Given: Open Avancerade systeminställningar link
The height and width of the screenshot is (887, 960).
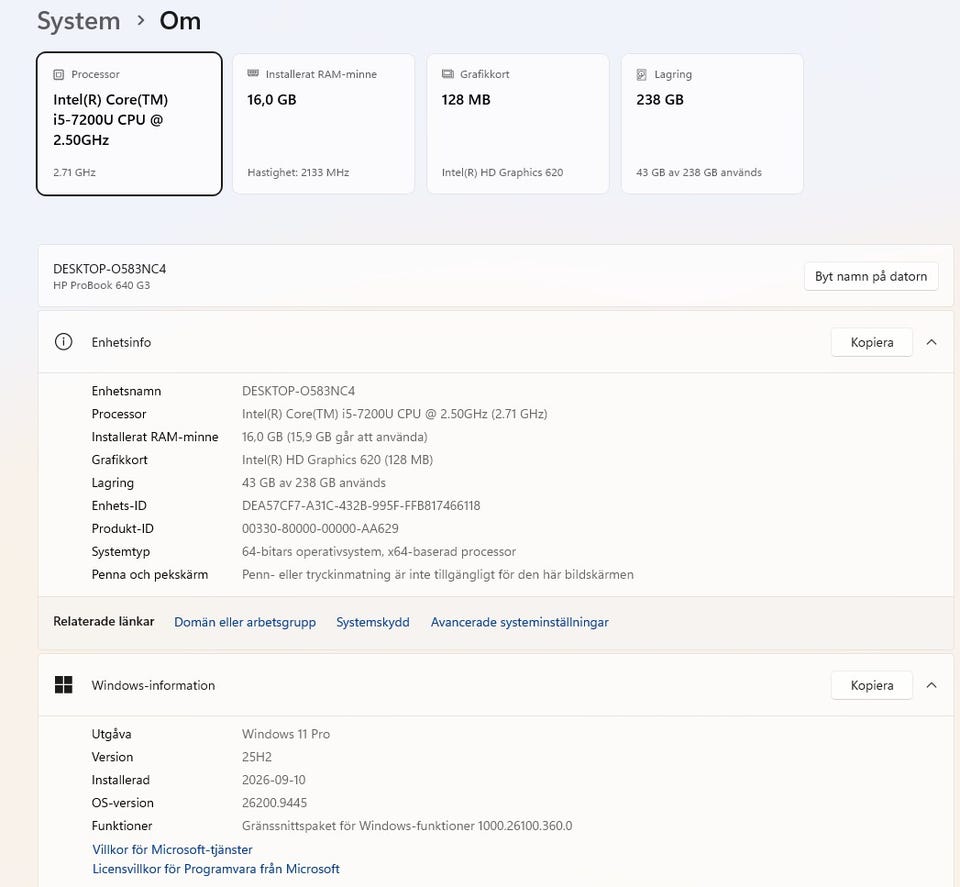Looking at the screenshot, I should tap(519, 622).
